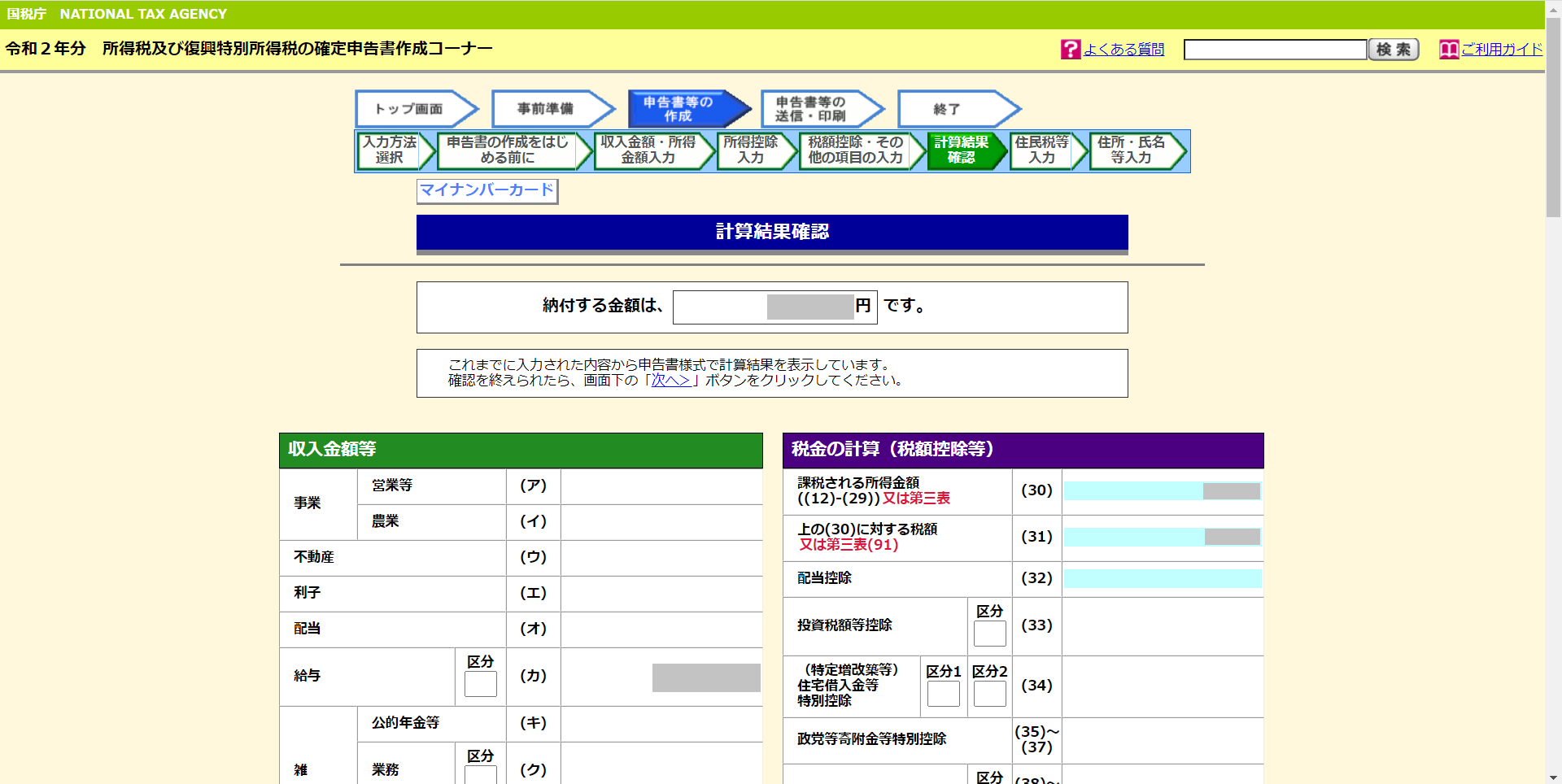Click the (30) 課税される所得金額 value field
Viewport: 1562px width, 784px height.
1163,491
